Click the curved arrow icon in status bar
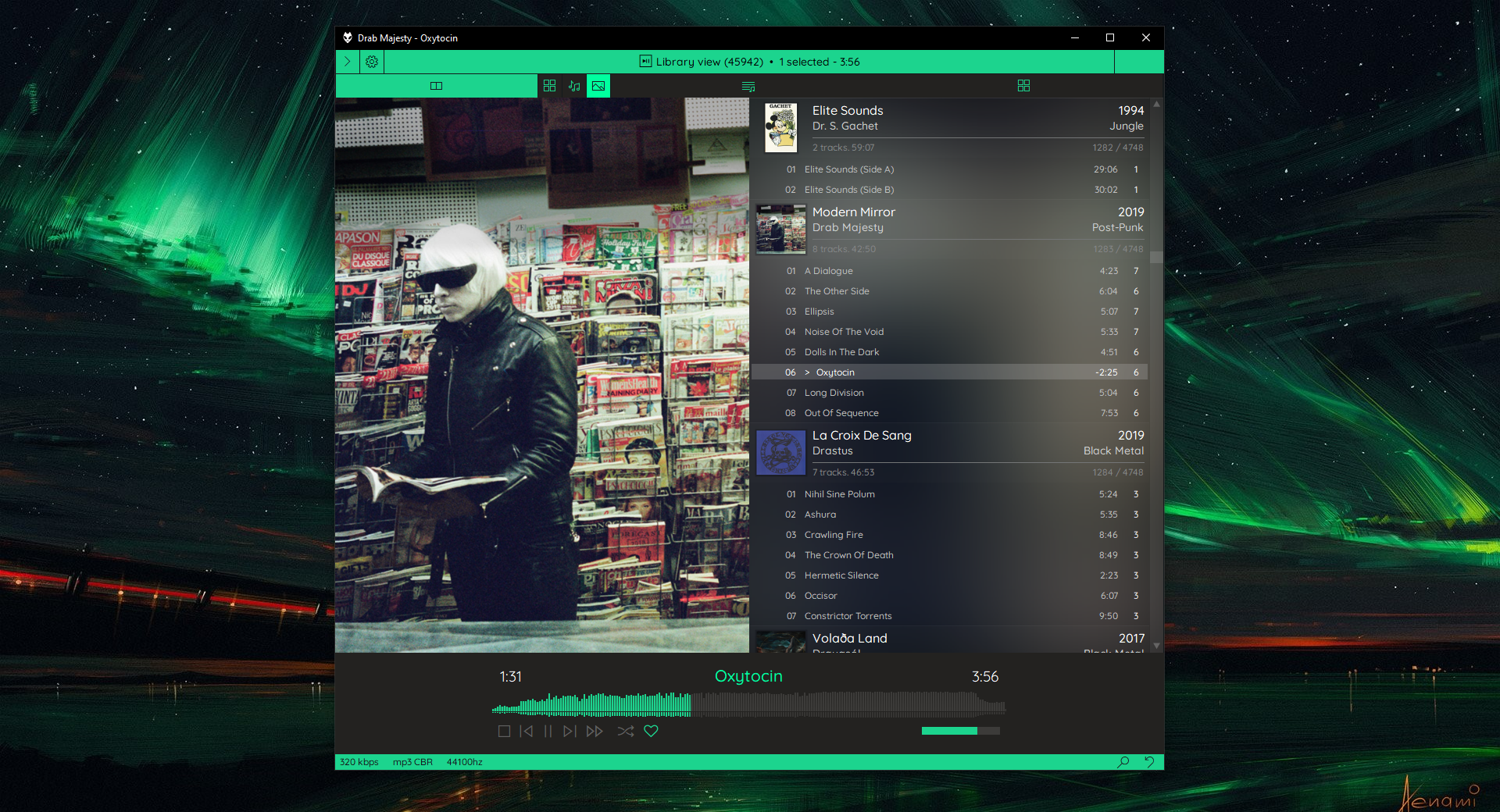 (x=1149, y=762)
